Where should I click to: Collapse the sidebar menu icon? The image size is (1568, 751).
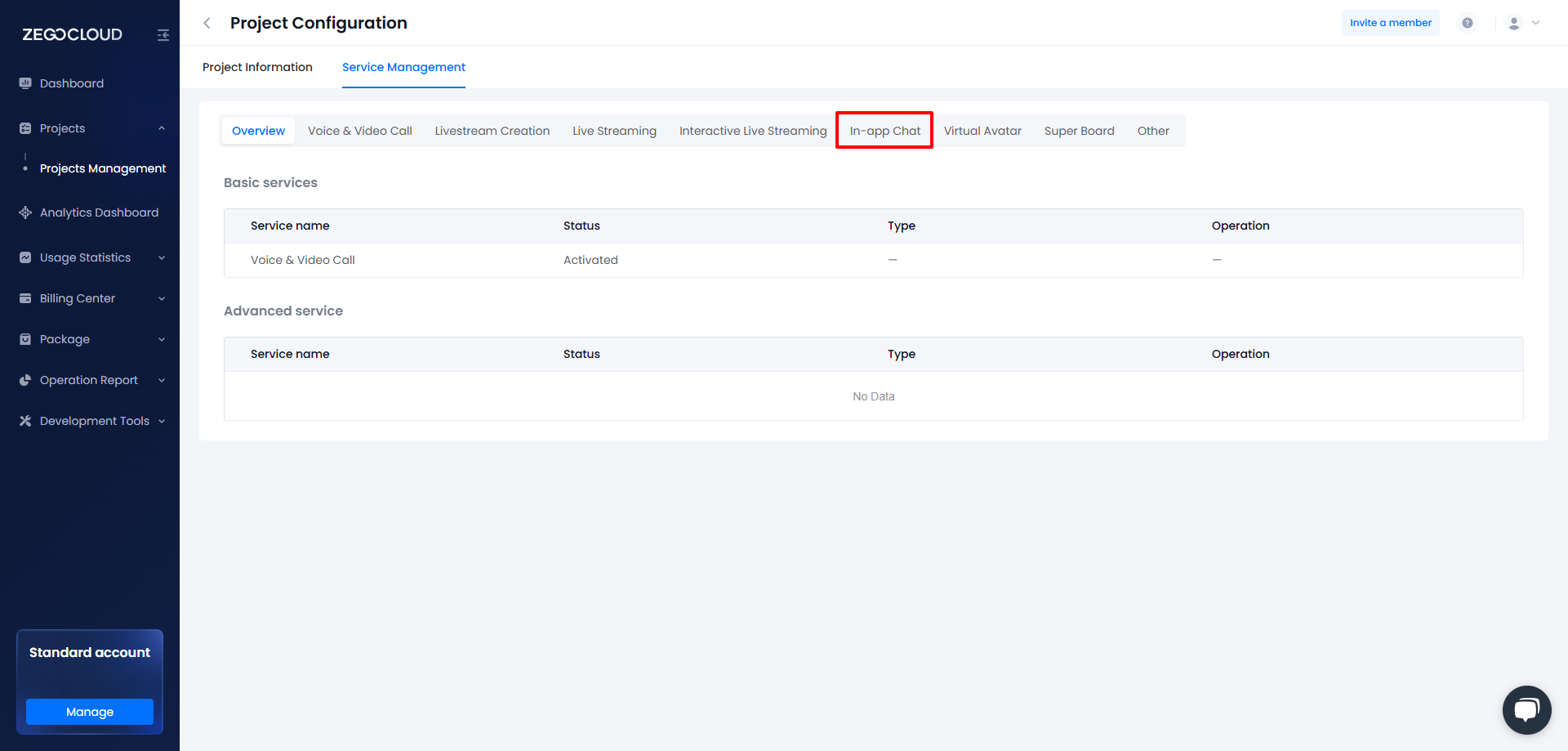pos(163,35)
